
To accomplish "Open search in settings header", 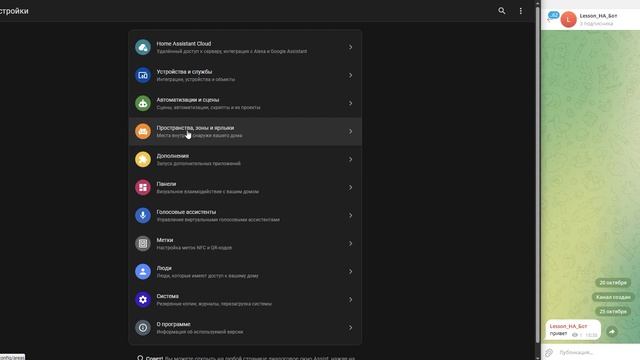I will click(502, 11).
